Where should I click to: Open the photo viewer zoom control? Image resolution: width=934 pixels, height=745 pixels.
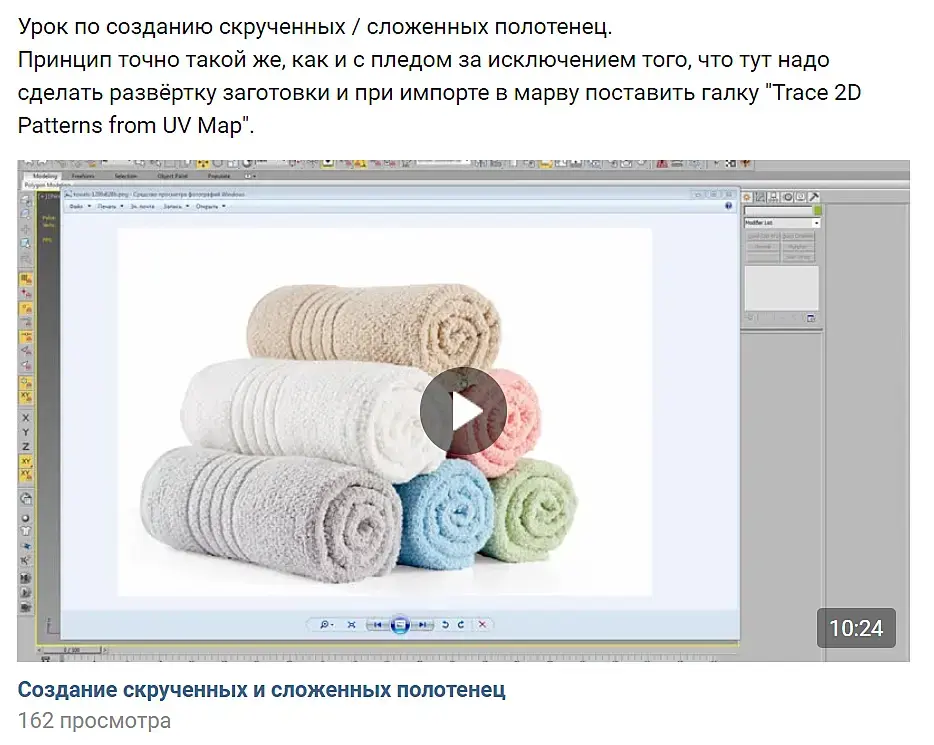point(326,625)
